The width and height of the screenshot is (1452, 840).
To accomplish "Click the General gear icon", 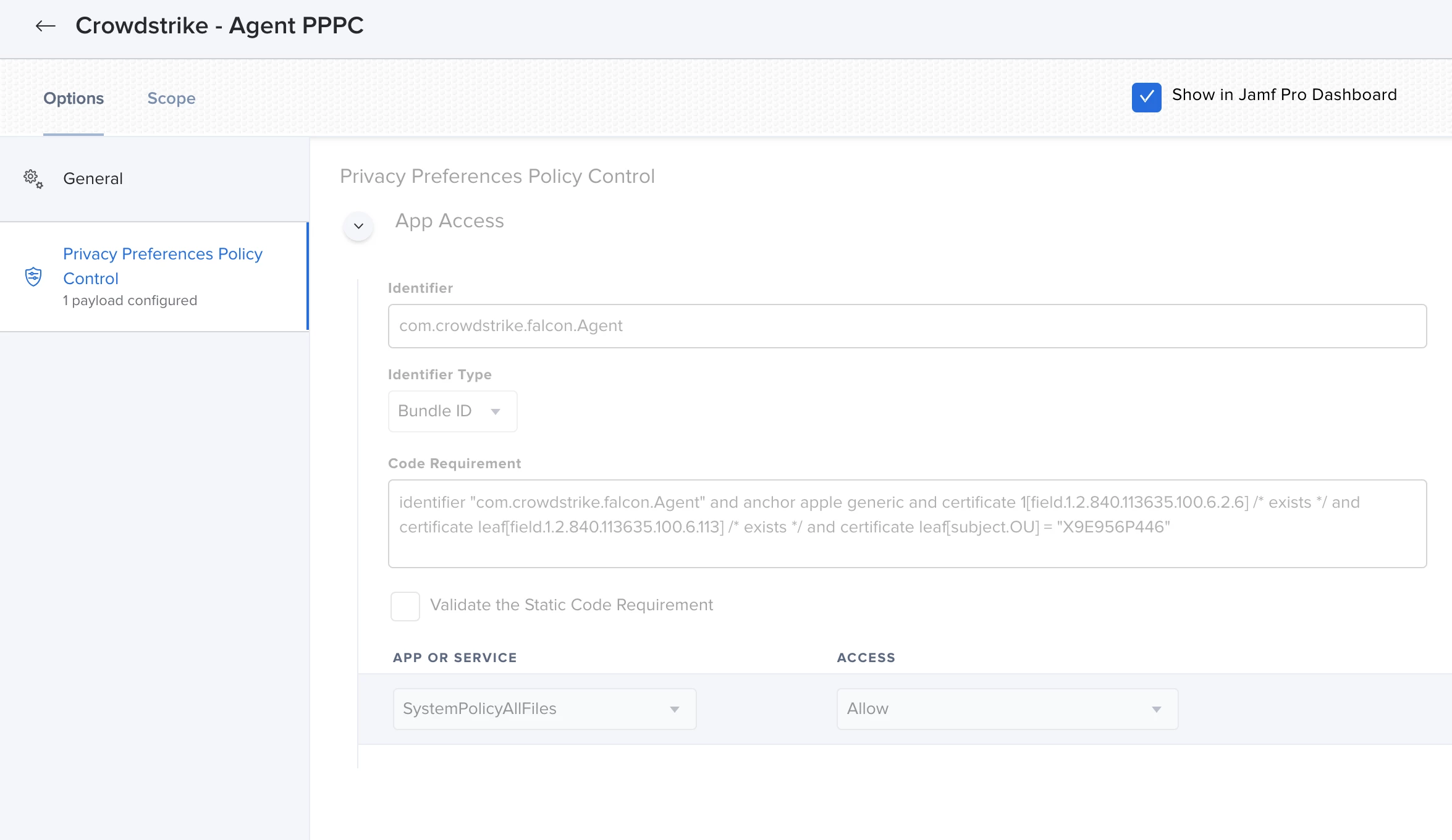I will point(33,178).
